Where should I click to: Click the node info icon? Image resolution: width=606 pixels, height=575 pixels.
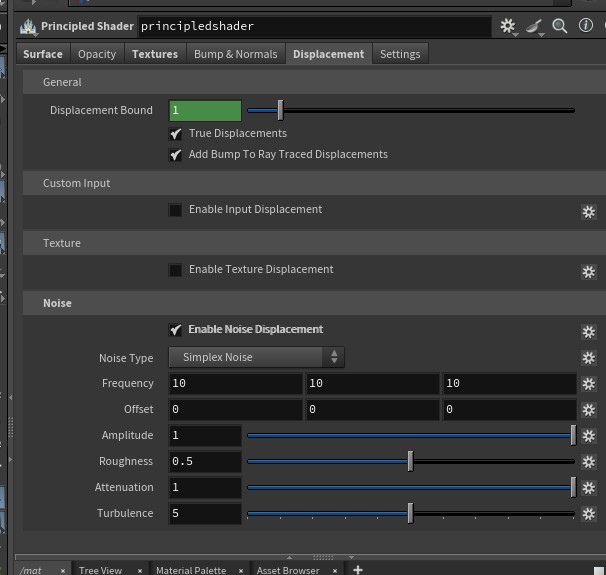(x=585, y=26)
